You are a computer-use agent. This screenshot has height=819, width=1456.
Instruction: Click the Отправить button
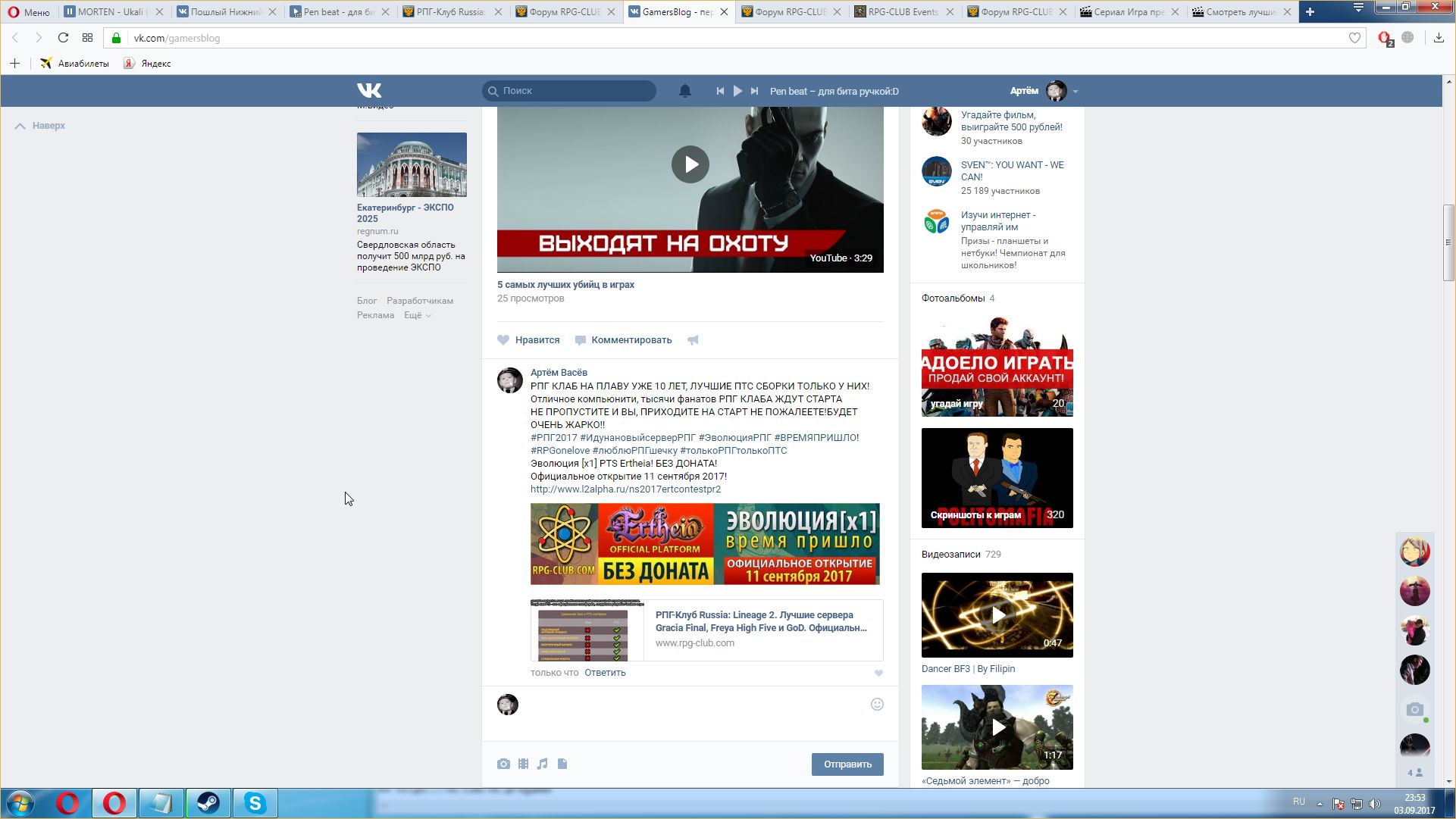[x=847, y=764]
